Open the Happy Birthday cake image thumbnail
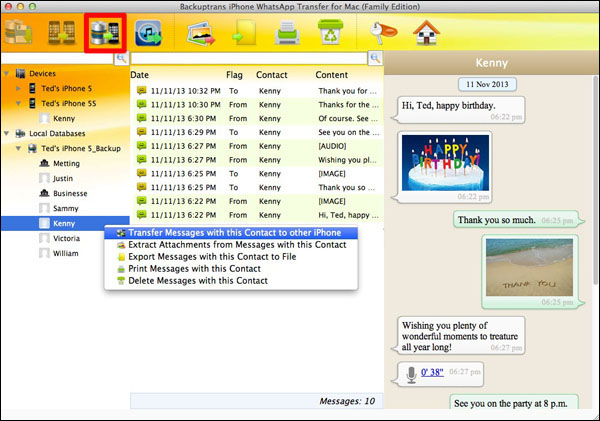 point(445,163)
